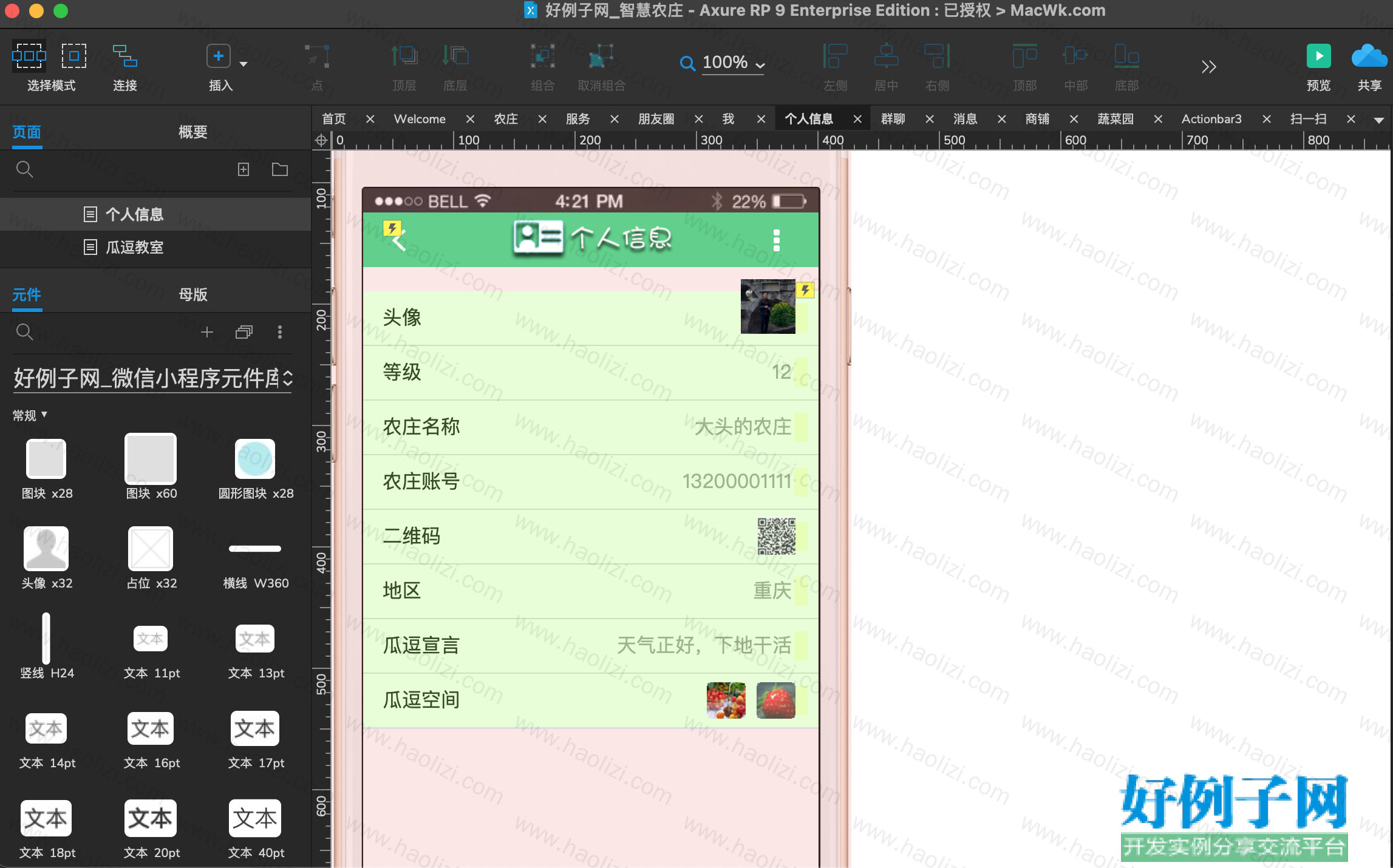
Task: Select the intersected selection mode icon
Action: point(29,56)
